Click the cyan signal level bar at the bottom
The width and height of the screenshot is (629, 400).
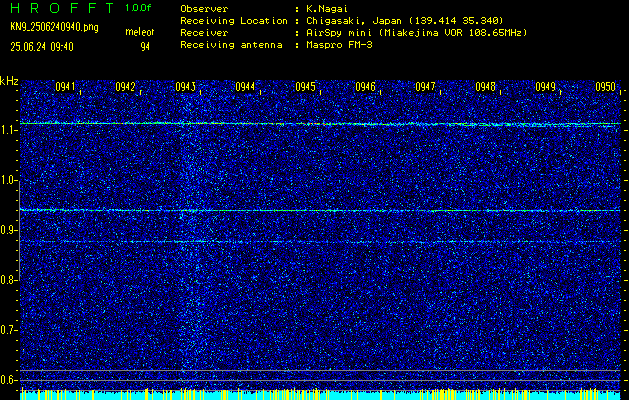click(320, 395)
